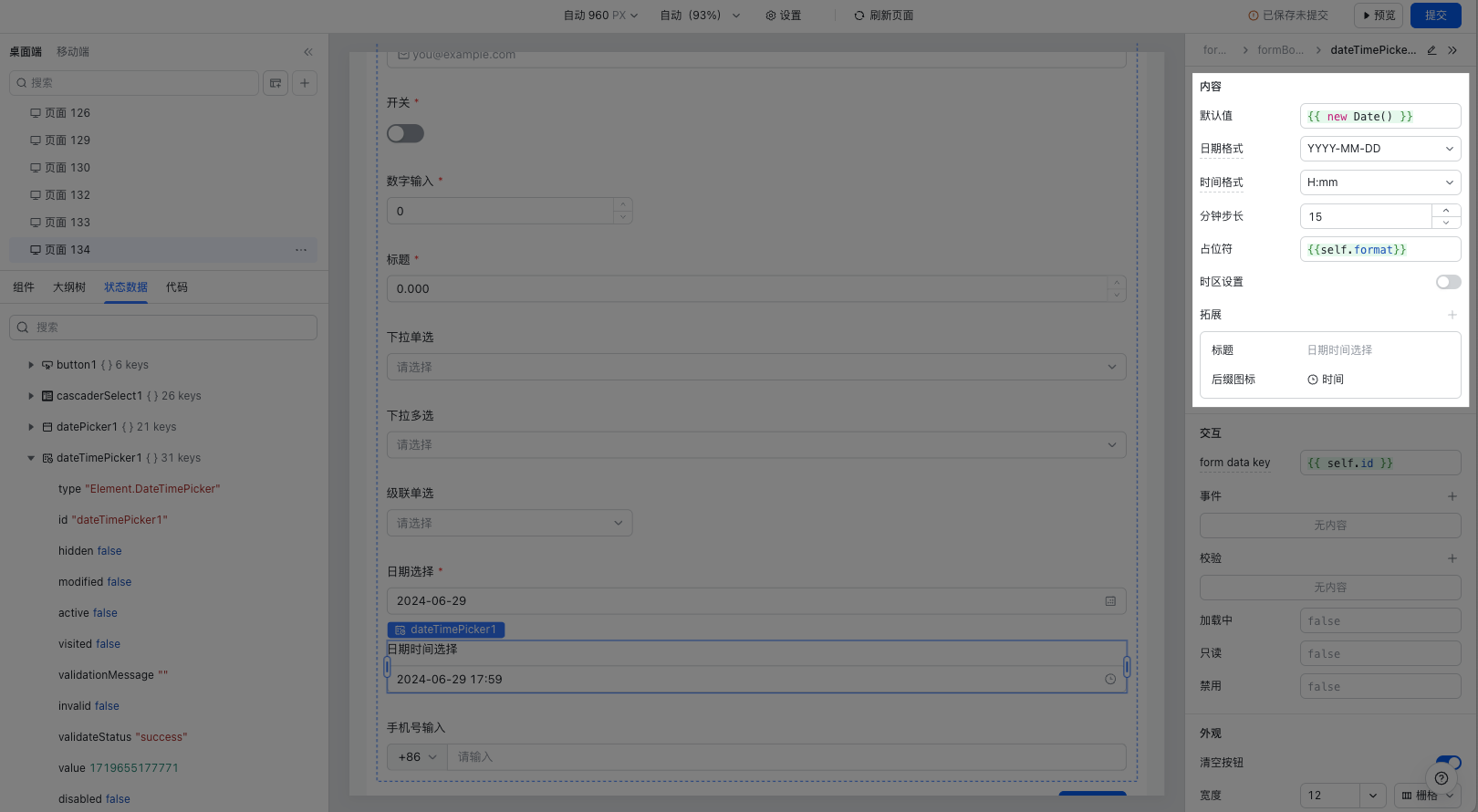Select 页面 132 in page list
Viewport: 1478px width, 812px height.
coord(163,195)
